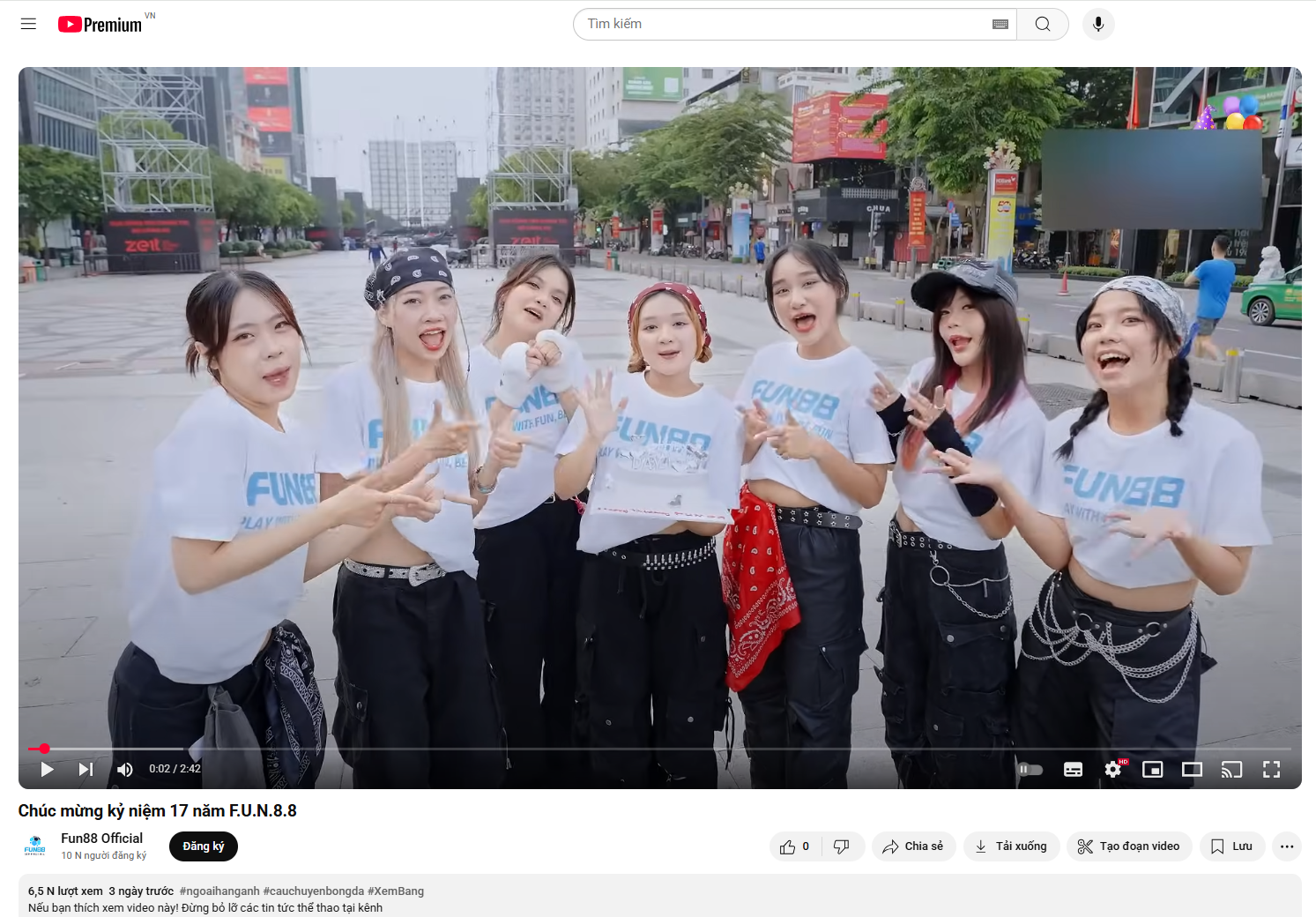Open the #XemBang hashtag

tap(396, 891)
